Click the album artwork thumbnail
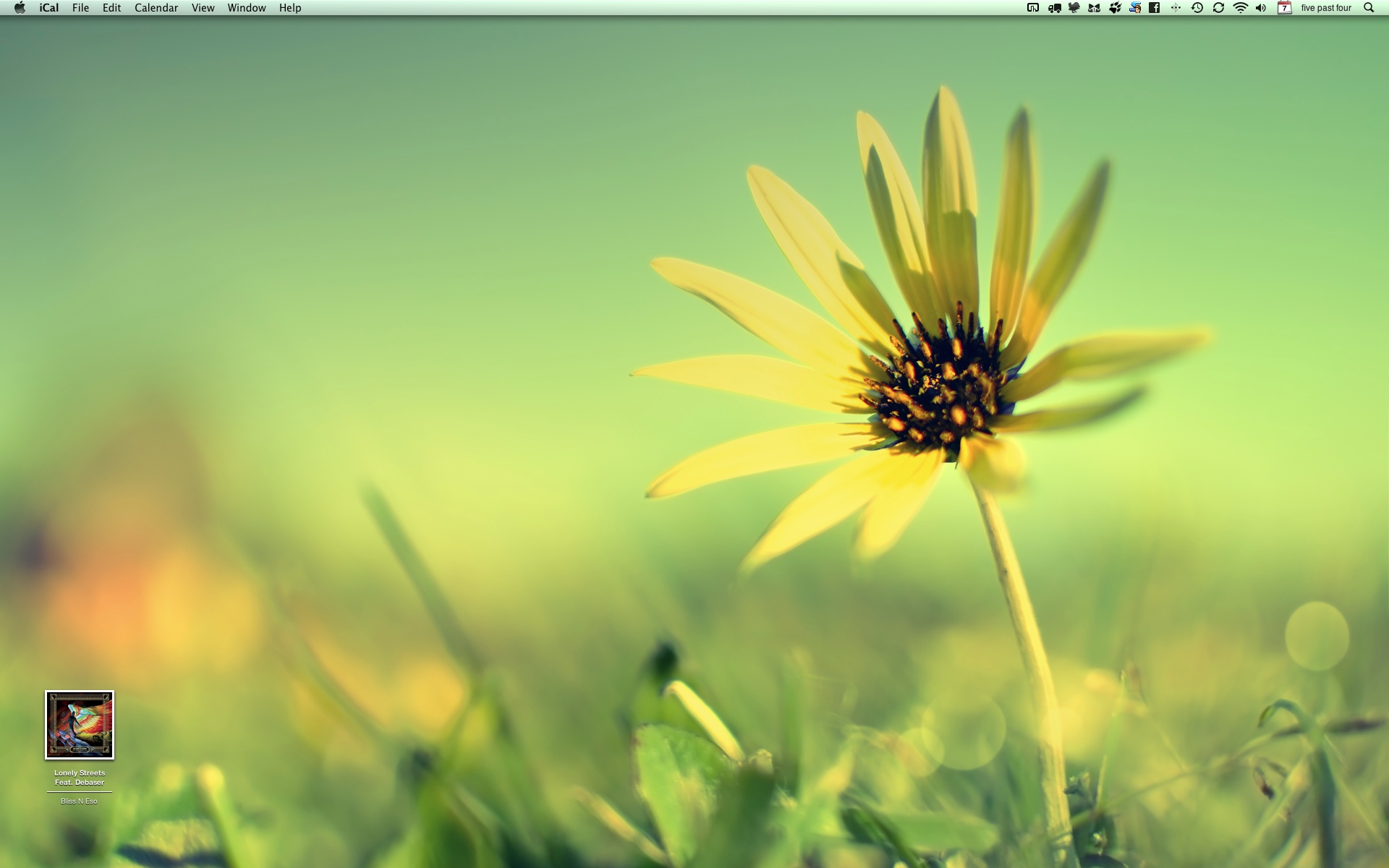1389x868 pixels. pos(80,725)
